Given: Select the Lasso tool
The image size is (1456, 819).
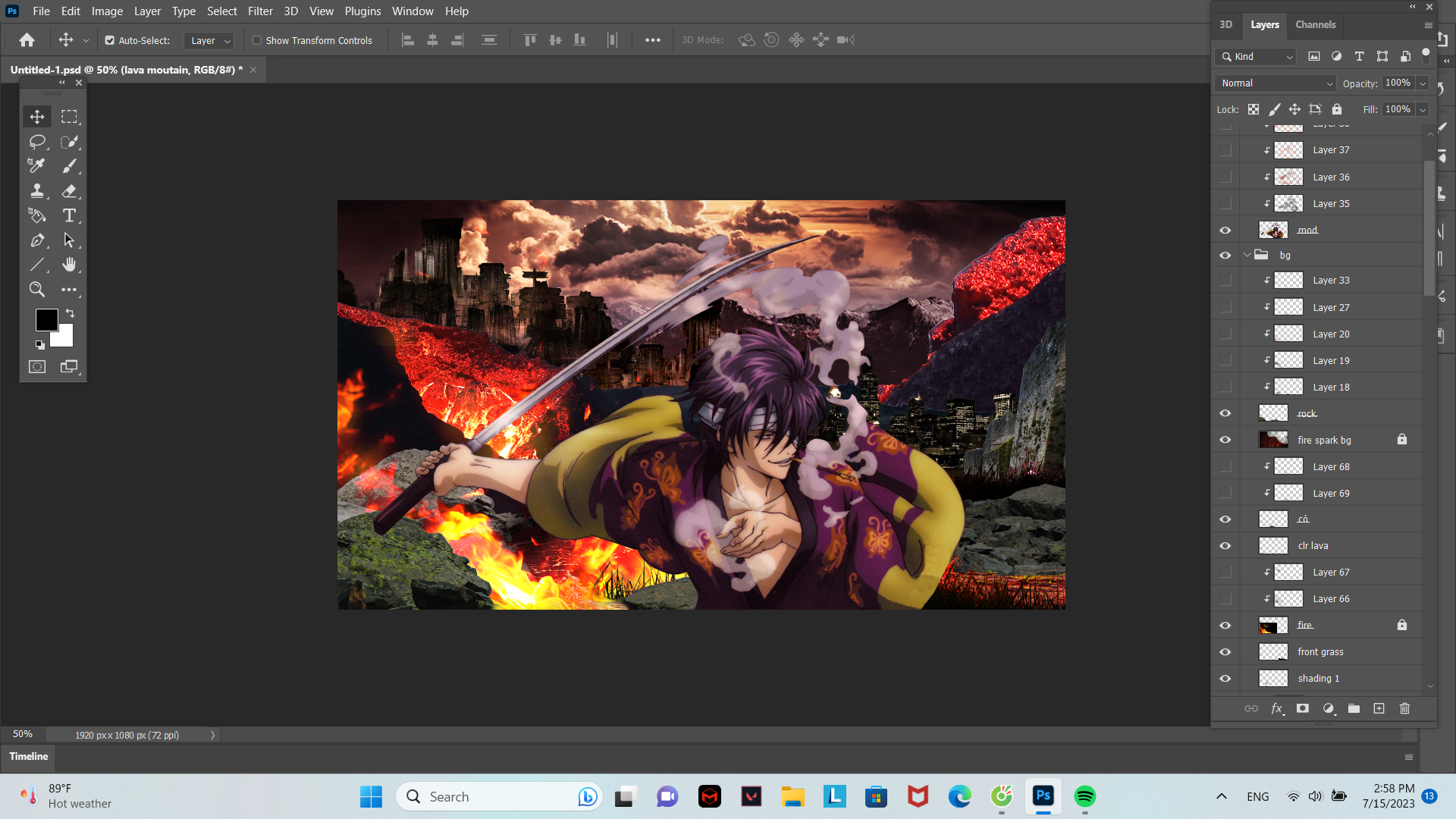Looking at the screenshot, I should tap(36, 142).
